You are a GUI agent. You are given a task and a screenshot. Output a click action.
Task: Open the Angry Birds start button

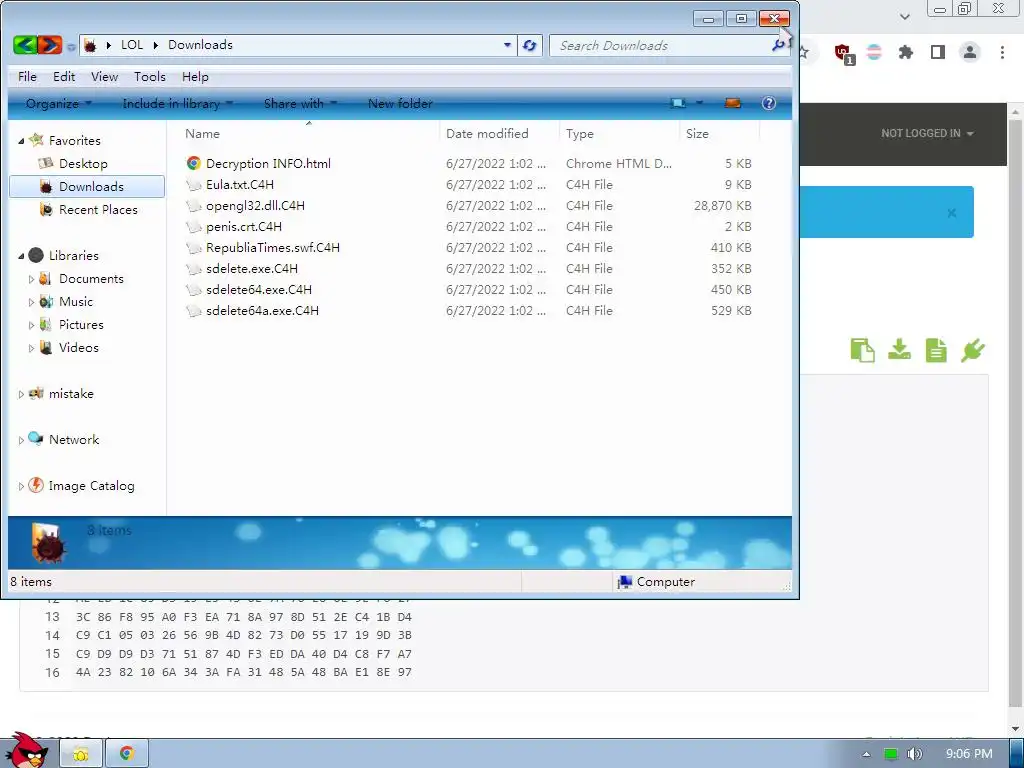coord(26,751)
